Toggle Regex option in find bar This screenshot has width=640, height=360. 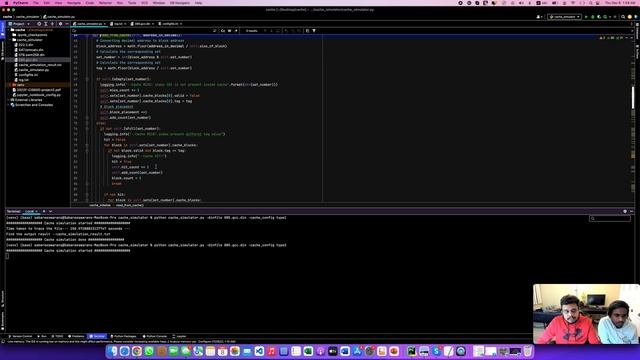pyautogui.click(x=236, y=31)
